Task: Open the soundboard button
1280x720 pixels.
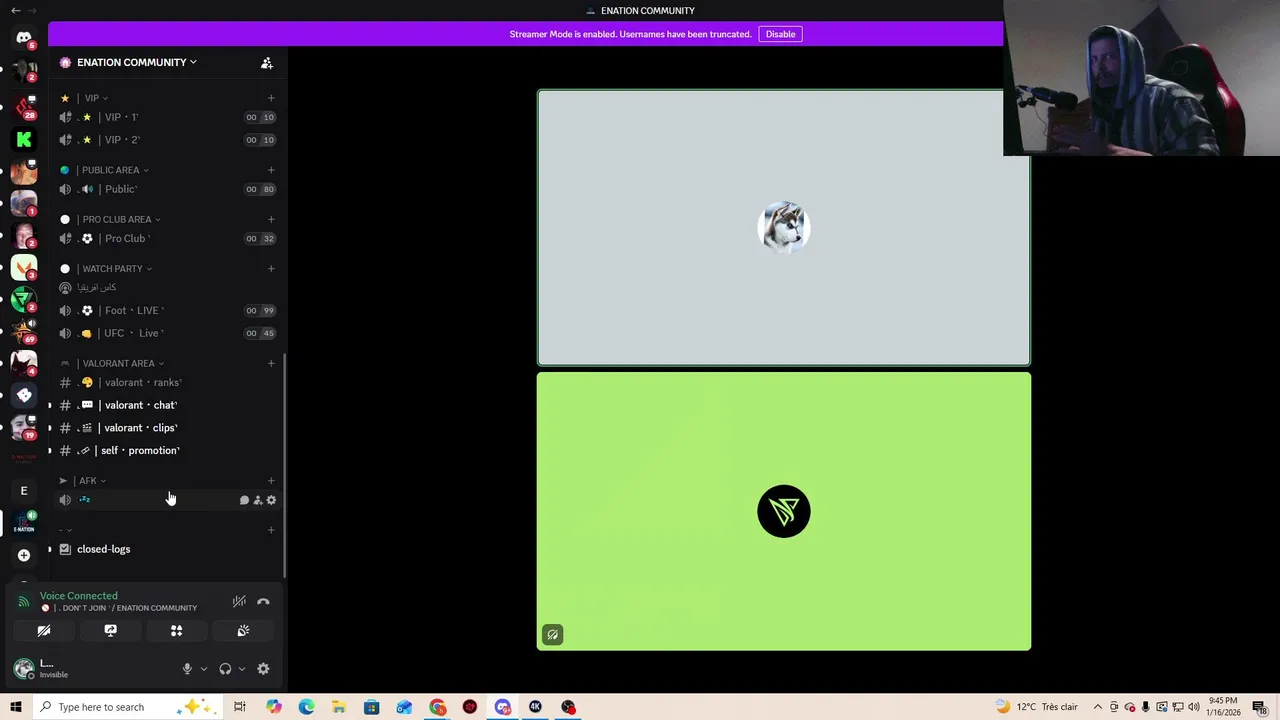Action: pos(243,631)
